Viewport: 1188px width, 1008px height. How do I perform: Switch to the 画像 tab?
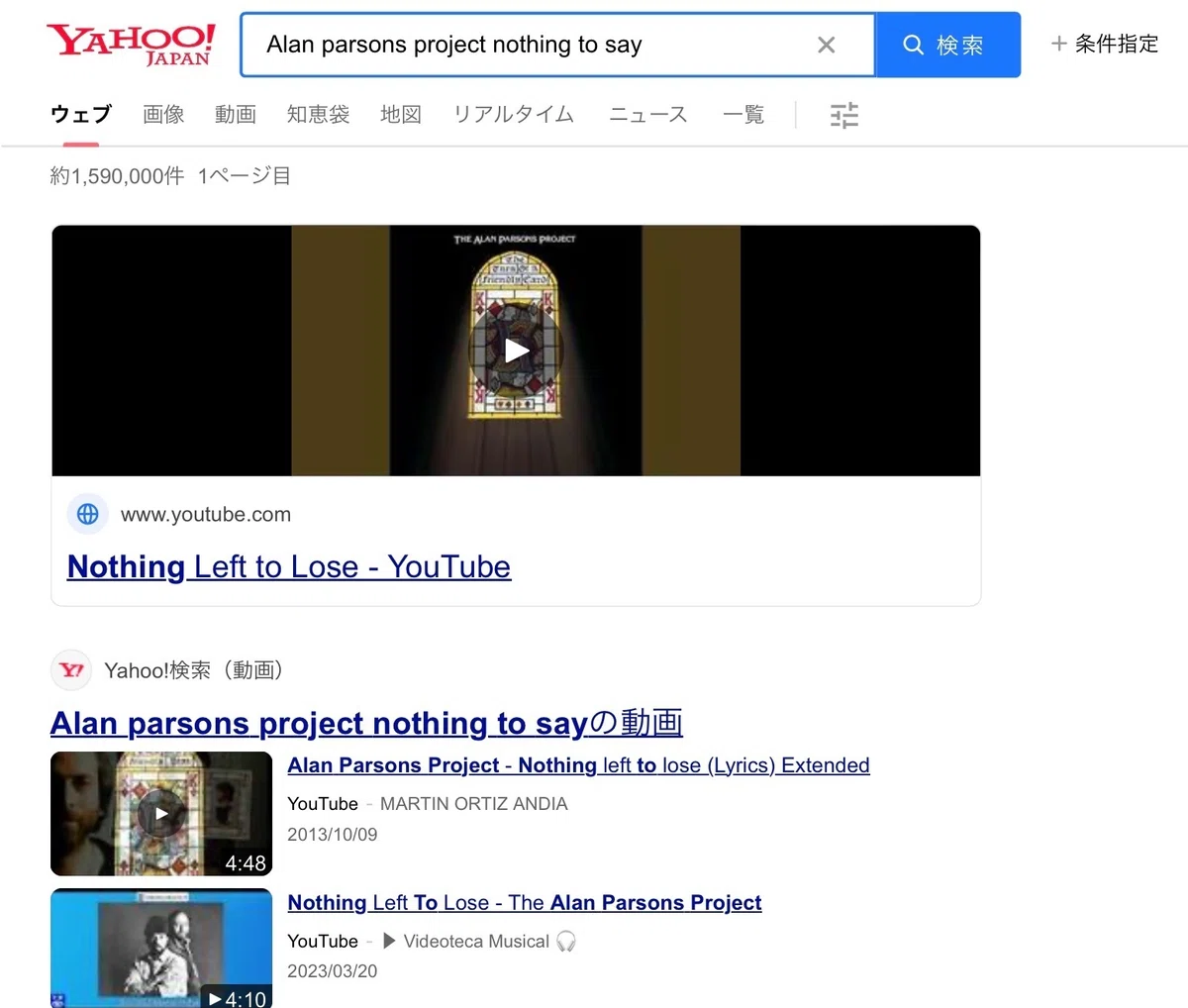point(163,115)
